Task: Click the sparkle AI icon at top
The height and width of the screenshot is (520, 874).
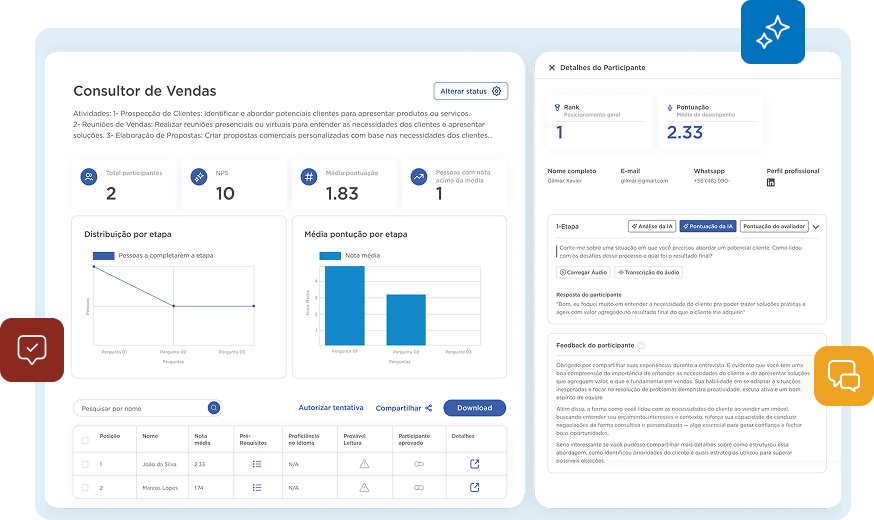Action: (772, 32)
